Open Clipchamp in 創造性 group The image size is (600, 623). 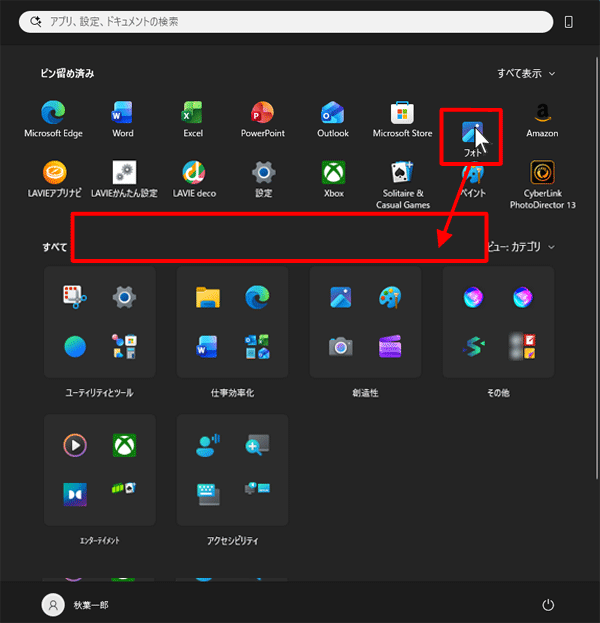[390, 346]
